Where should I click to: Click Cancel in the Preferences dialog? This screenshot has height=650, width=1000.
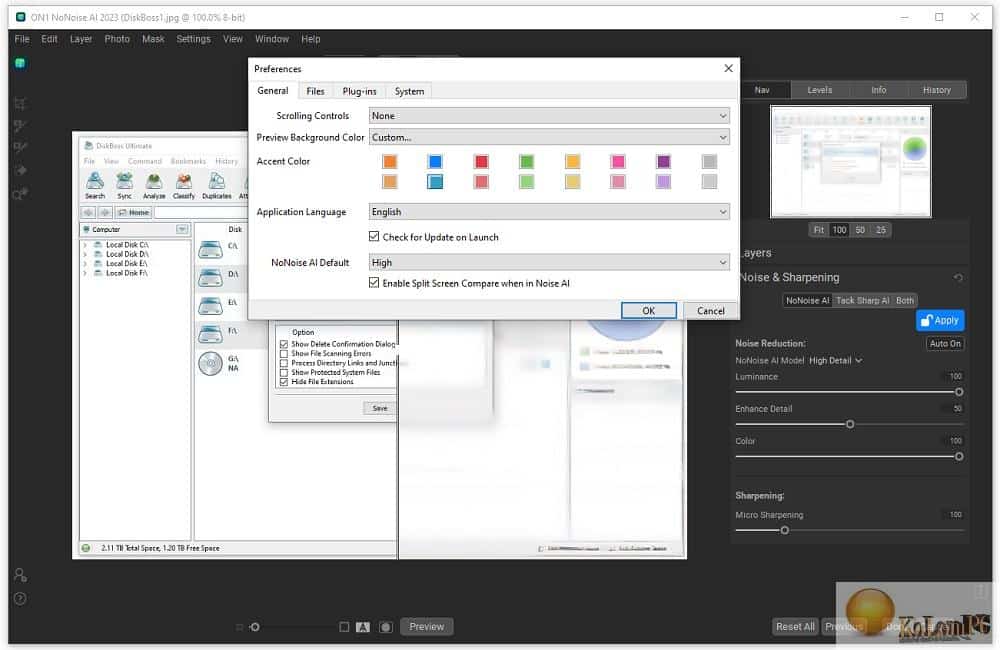710,311
